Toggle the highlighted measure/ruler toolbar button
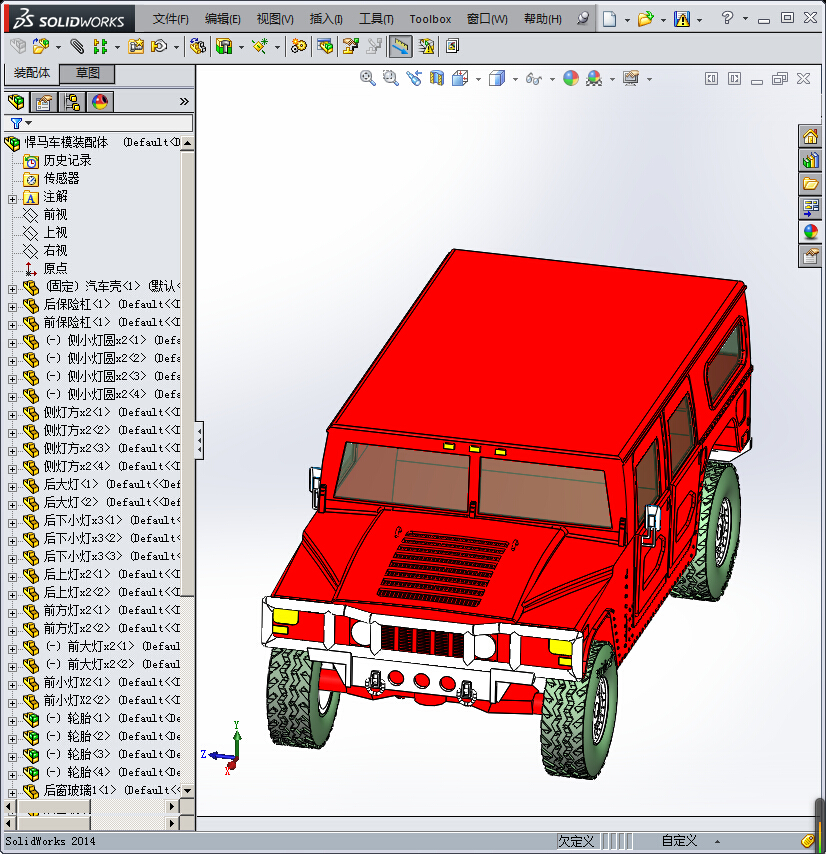The height and width of the screenshot is (854, 826). 400,46
